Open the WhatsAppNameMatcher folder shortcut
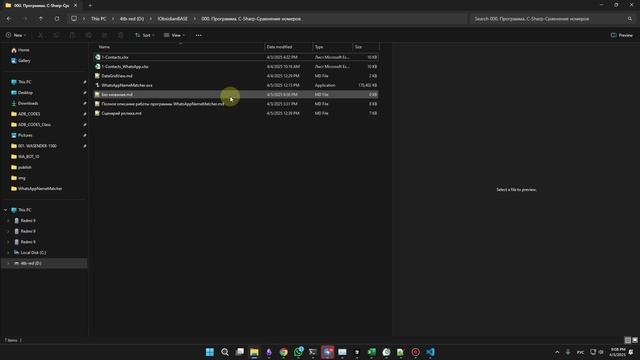Image resolution: width=640 pixels, height=360 pixels. coord(40,189)
